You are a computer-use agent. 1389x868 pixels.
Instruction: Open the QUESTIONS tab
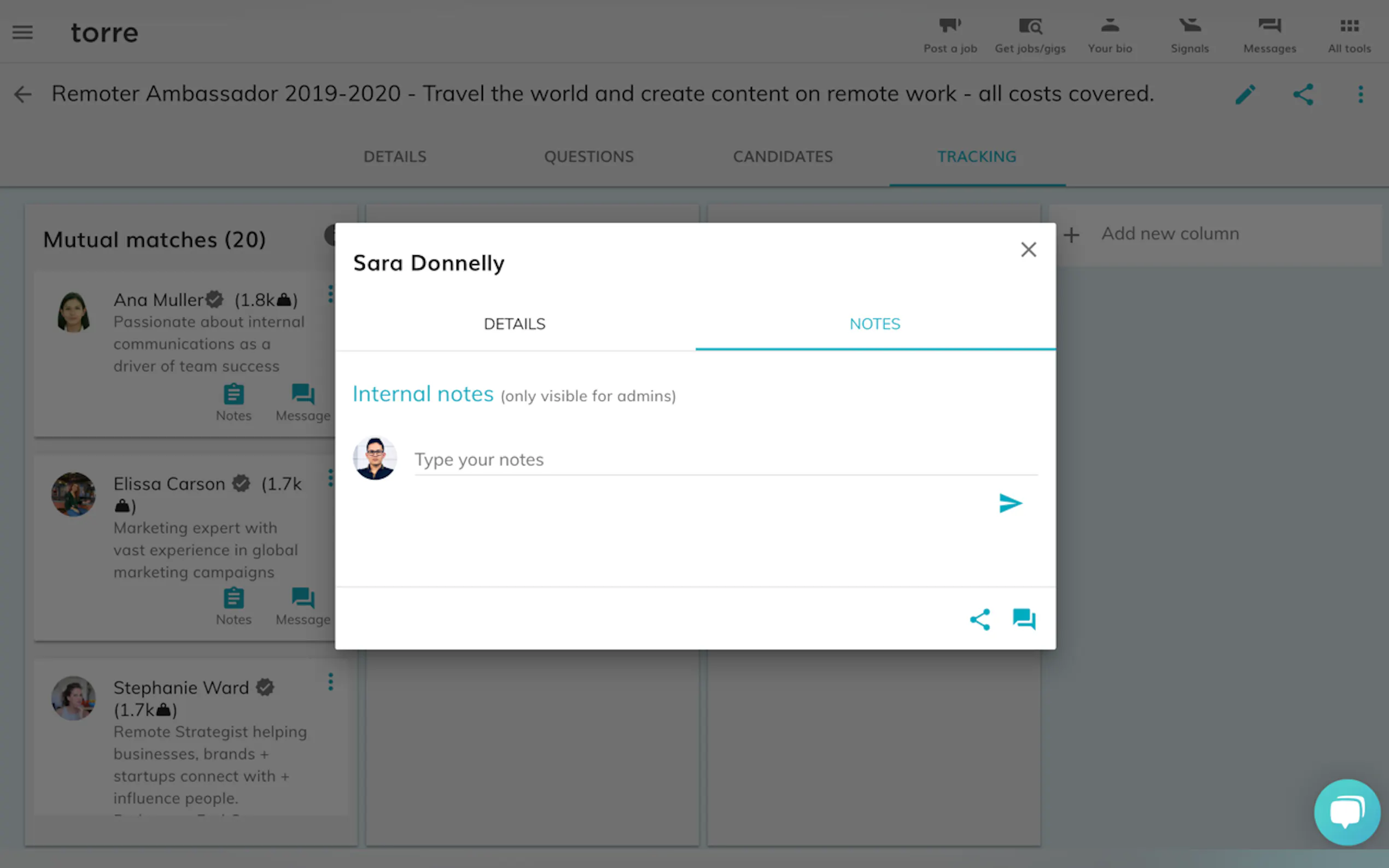point(588,157)
